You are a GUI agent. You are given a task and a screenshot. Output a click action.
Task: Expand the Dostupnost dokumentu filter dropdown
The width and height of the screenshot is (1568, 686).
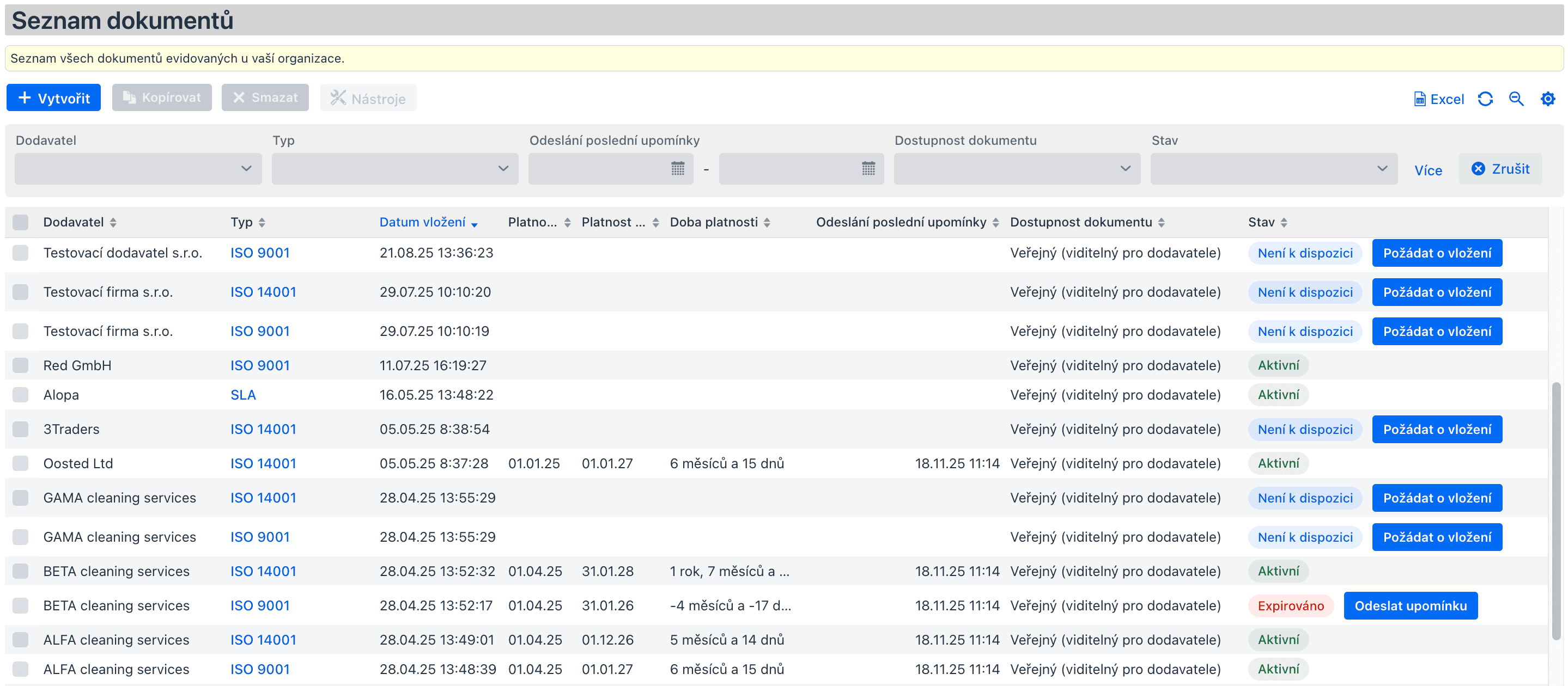pyautogui.click(x=1017, y=168)
